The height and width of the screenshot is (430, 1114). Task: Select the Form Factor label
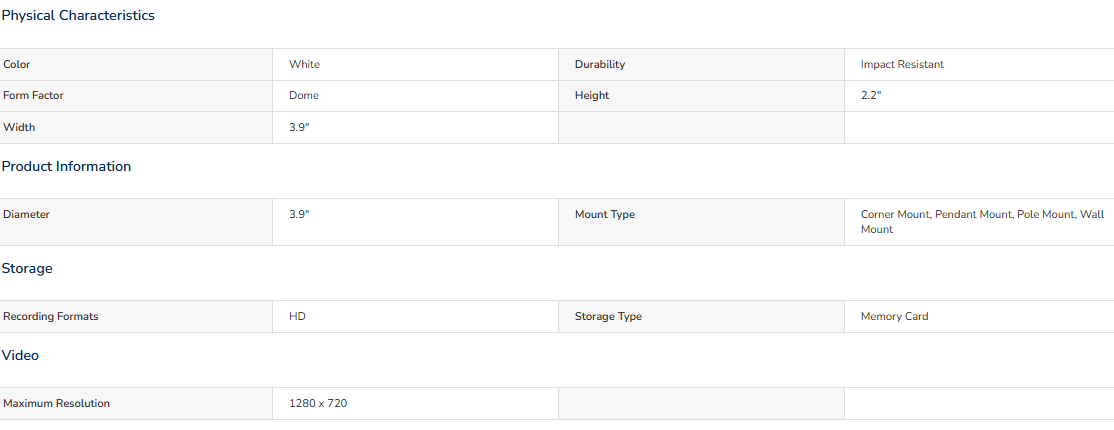33,96
